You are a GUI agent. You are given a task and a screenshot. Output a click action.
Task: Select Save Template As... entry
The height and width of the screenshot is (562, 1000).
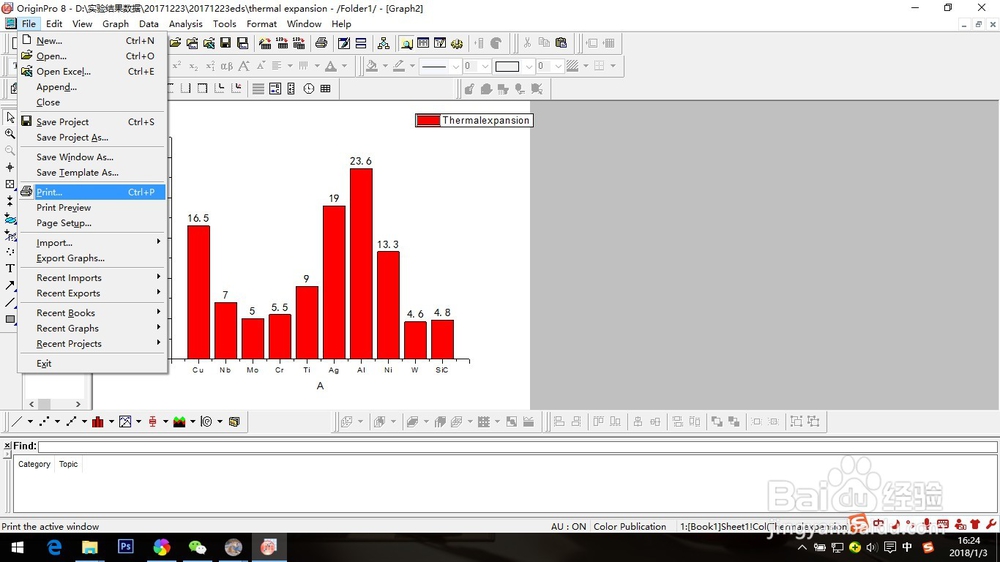[92, 173]
